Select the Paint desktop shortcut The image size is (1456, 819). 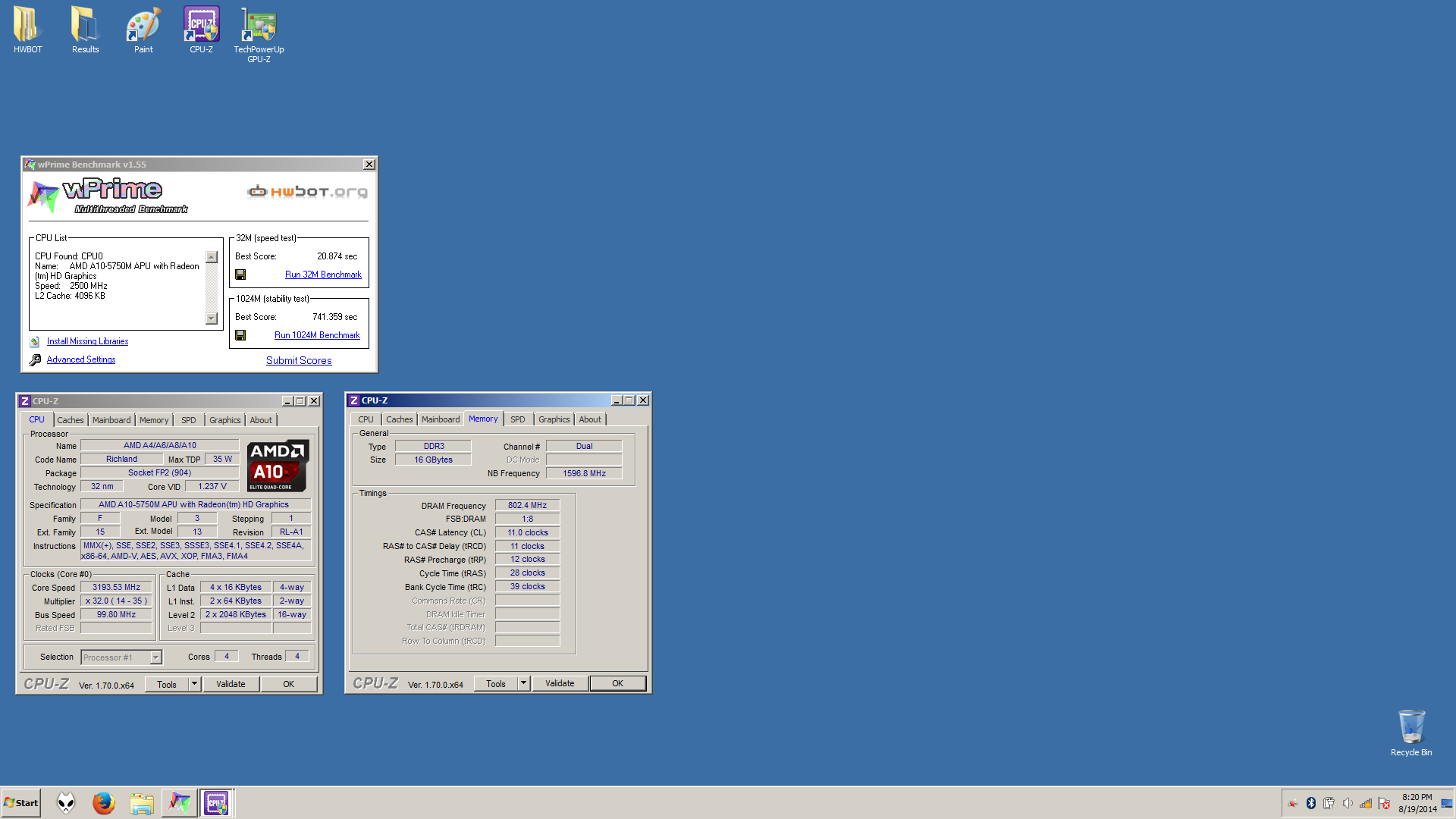tap(143, 30)
